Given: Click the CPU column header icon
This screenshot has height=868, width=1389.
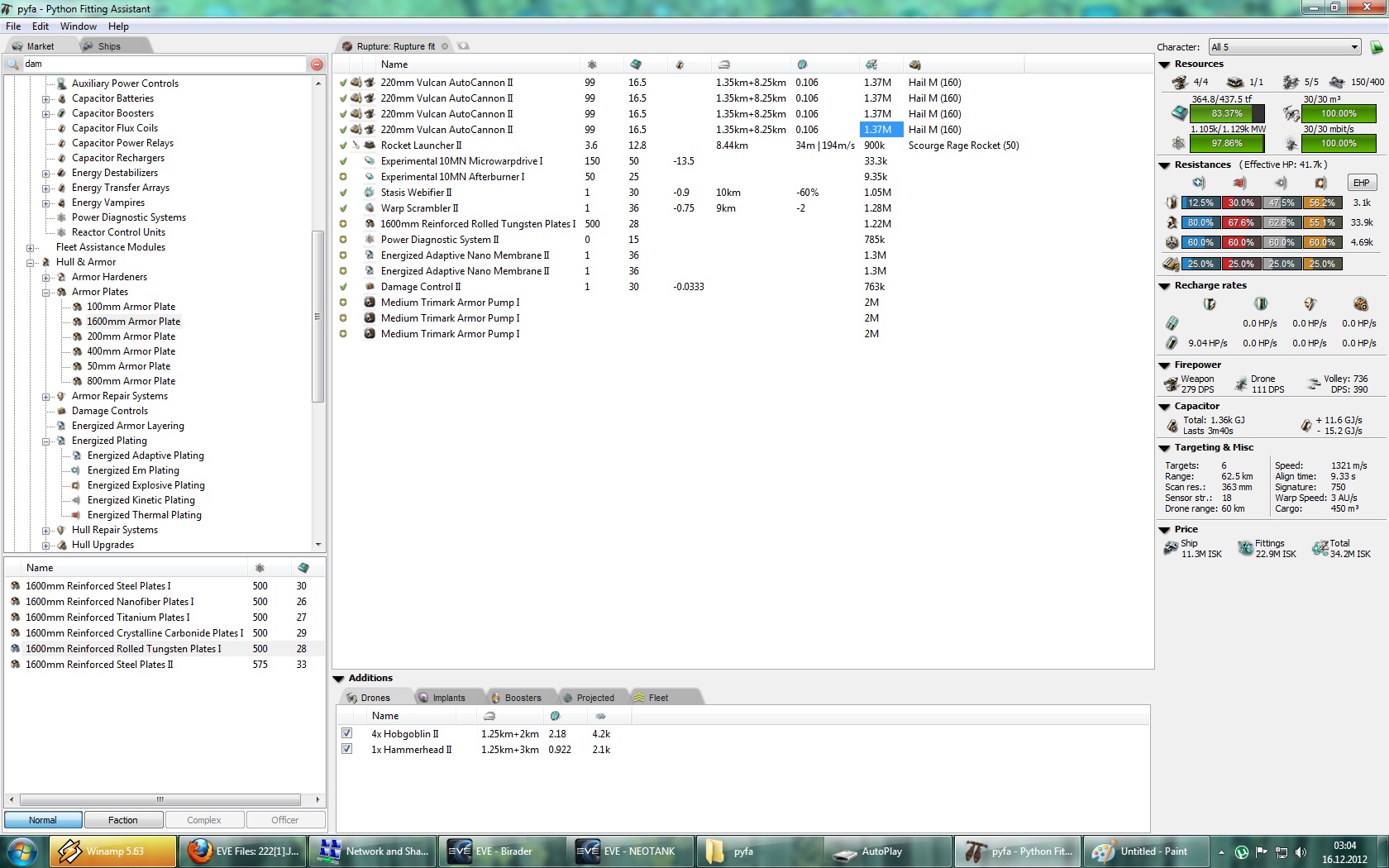Looking at the screenshot, I should click(635, 64).
